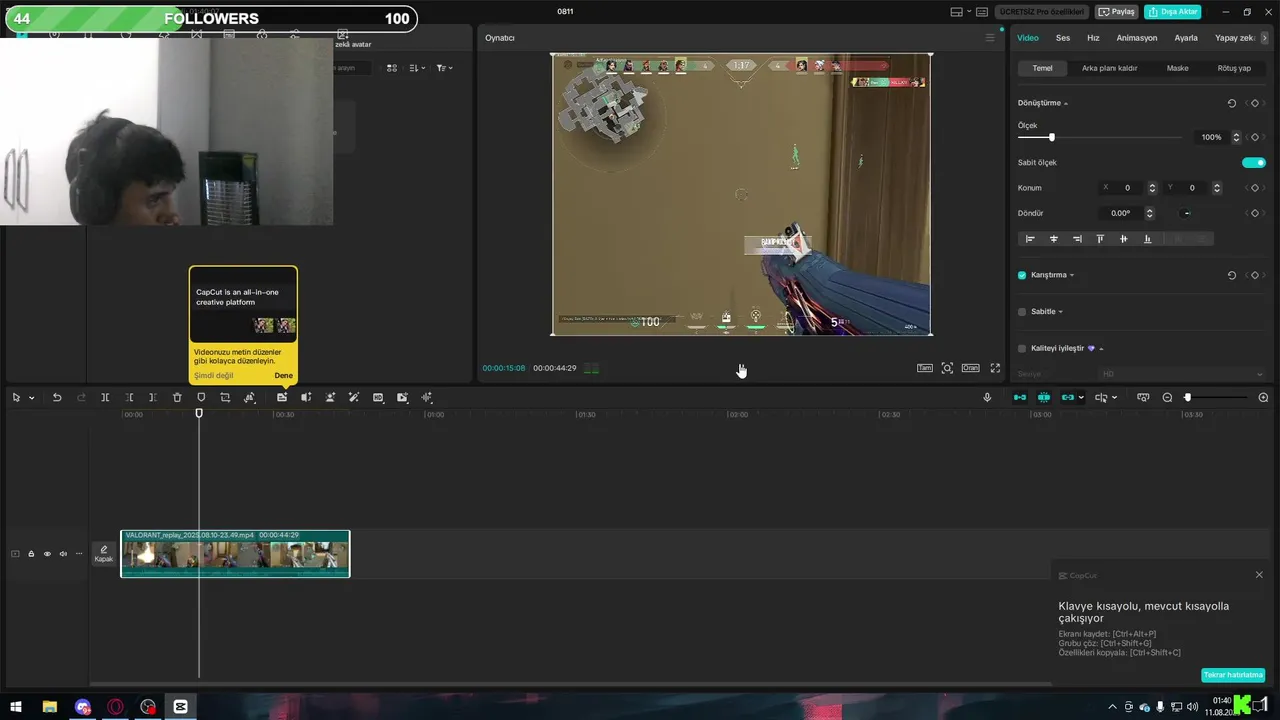Open the linkage options dropdown arrow
The width and height of the screenshot is (1280, 720).
click(x=1081, y=398)
